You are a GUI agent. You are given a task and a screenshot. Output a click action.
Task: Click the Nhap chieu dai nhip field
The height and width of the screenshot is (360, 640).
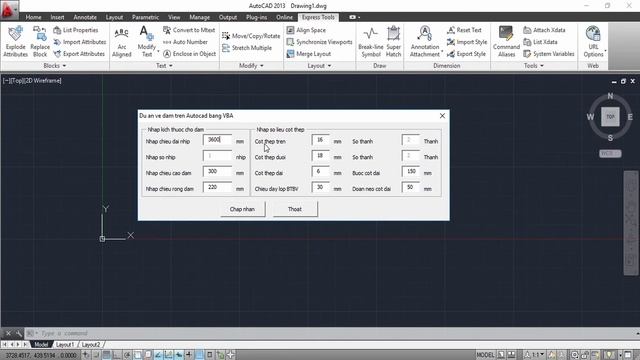point(217,140)
